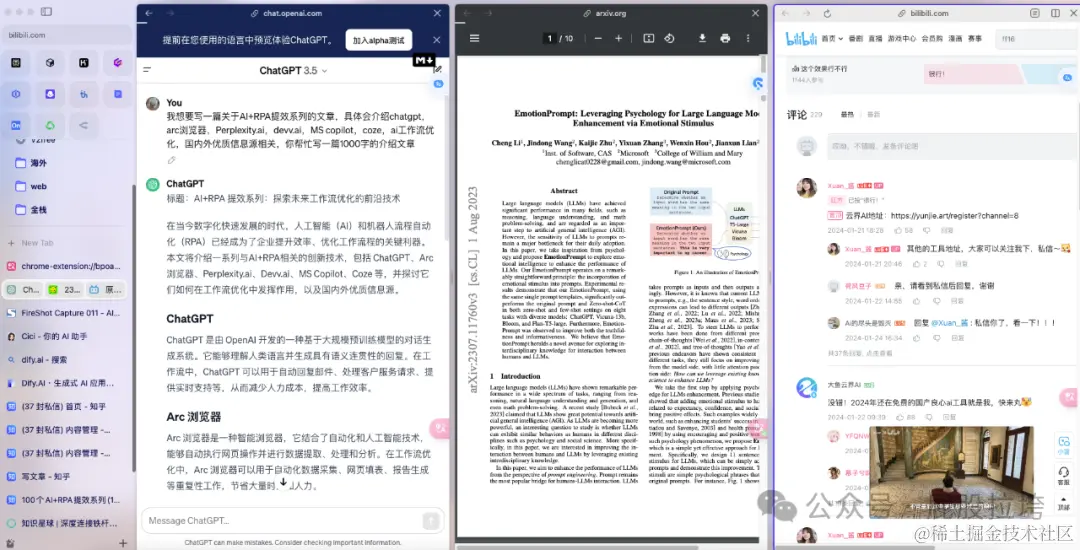The image size is (1080, 550).
Task: Click the bilibili logo
Action: point(801,39)
